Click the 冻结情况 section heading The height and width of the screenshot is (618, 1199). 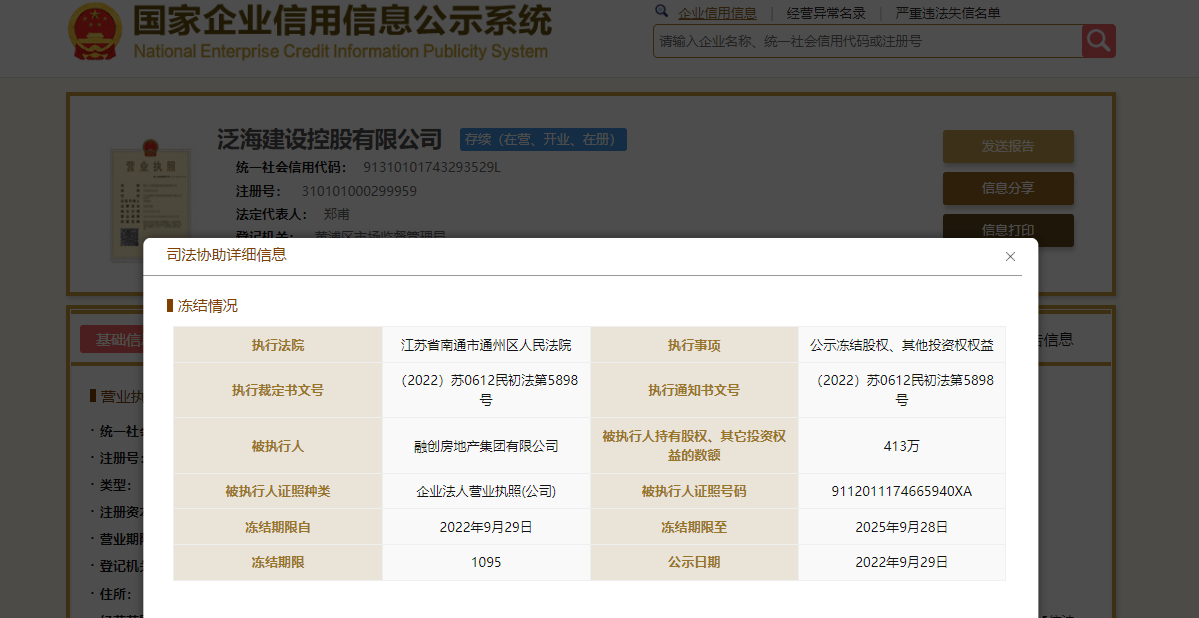207,306
